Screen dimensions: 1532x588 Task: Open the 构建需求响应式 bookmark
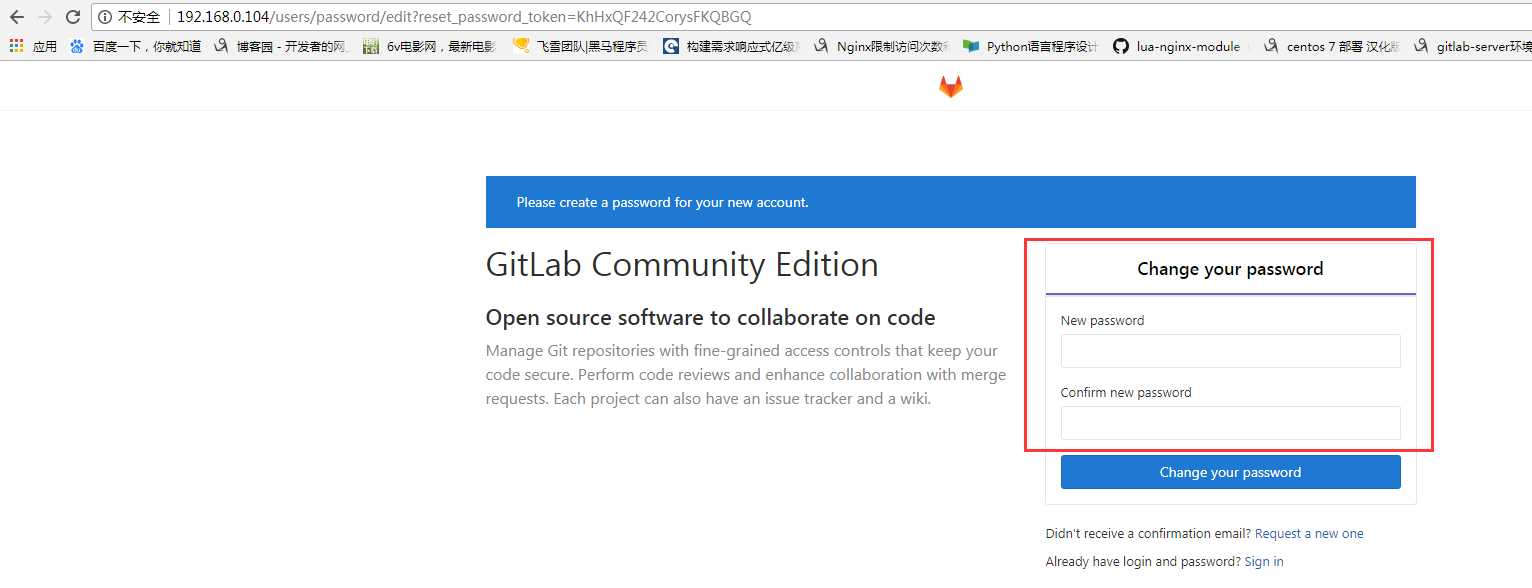point(731,46)
